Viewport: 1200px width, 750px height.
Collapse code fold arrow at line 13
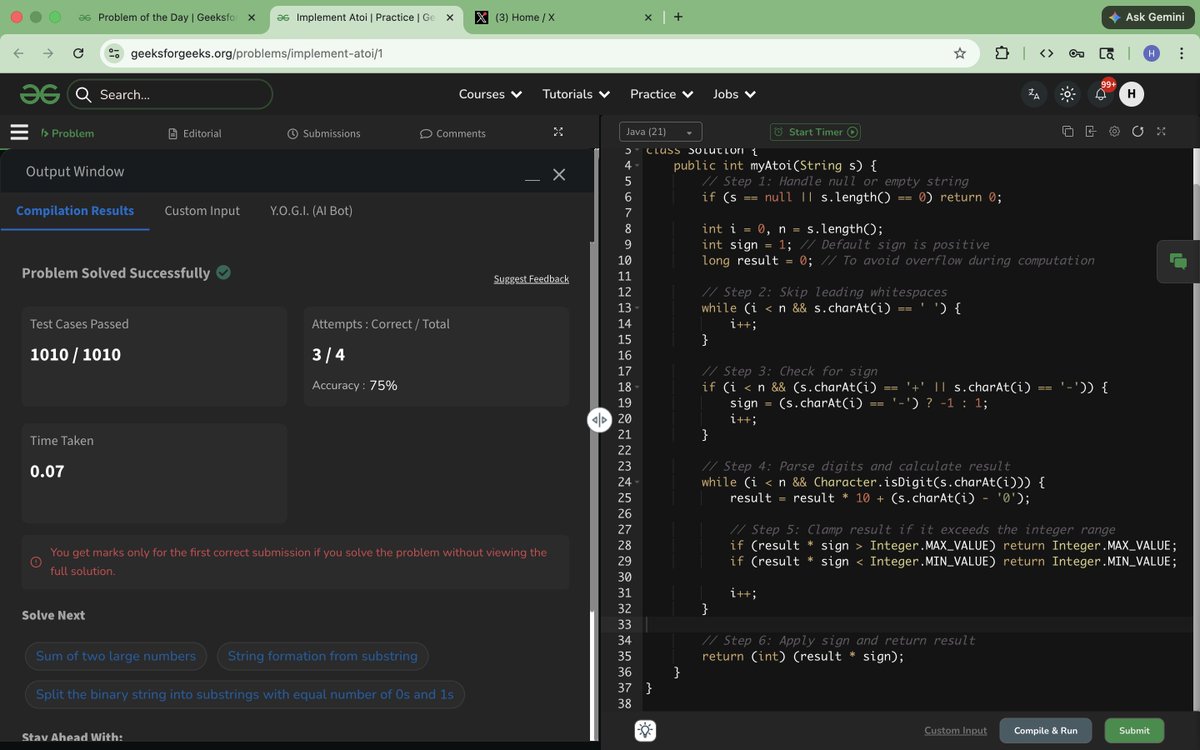pyautogui.click(x=639, y=308)
